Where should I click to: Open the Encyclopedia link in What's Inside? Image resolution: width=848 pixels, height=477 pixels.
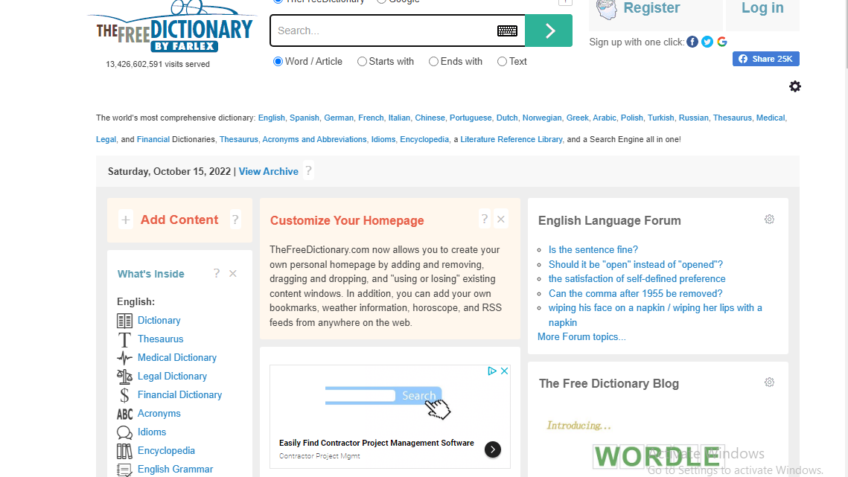166,450
